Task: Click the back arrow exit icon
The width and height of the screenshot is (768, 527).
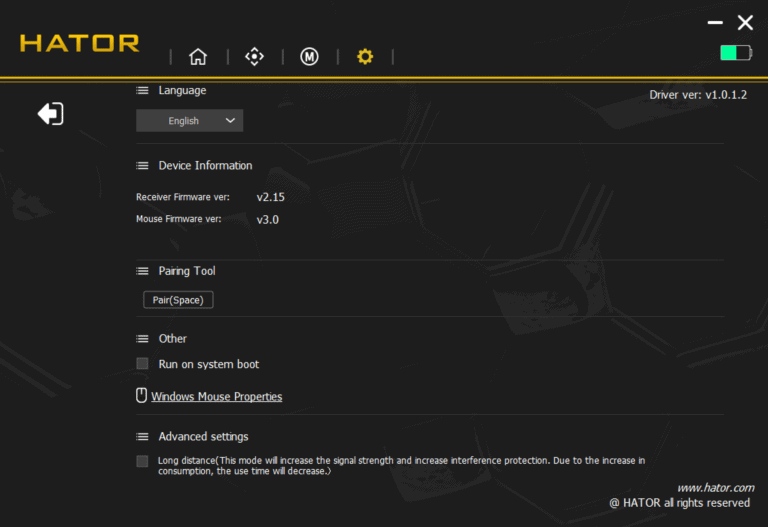Action: point(50,114)
